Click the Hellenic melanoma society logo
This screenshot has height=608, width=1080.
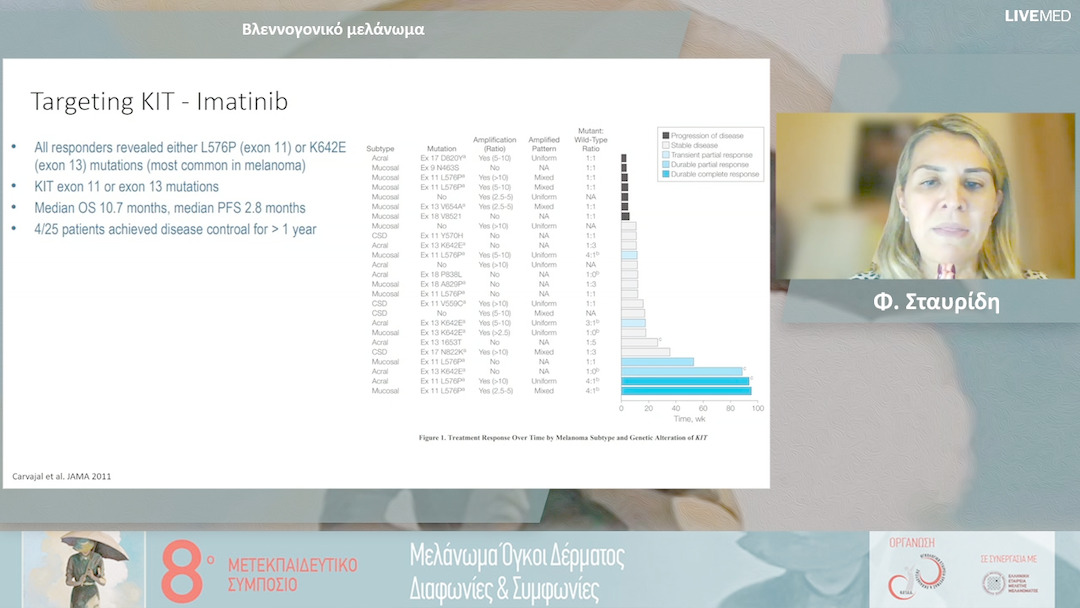click(998, 582)
